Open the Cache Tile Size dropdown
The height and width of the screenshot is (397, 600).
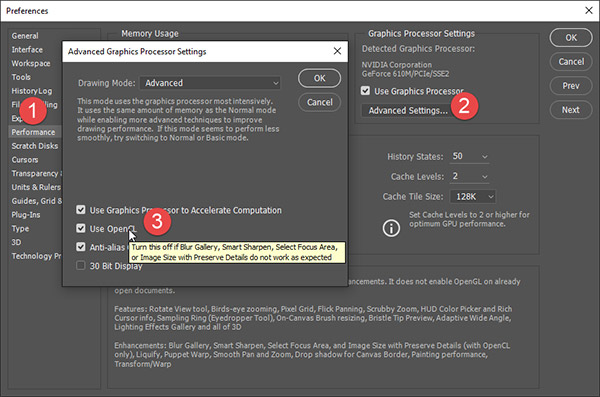[x=473, y=196]
